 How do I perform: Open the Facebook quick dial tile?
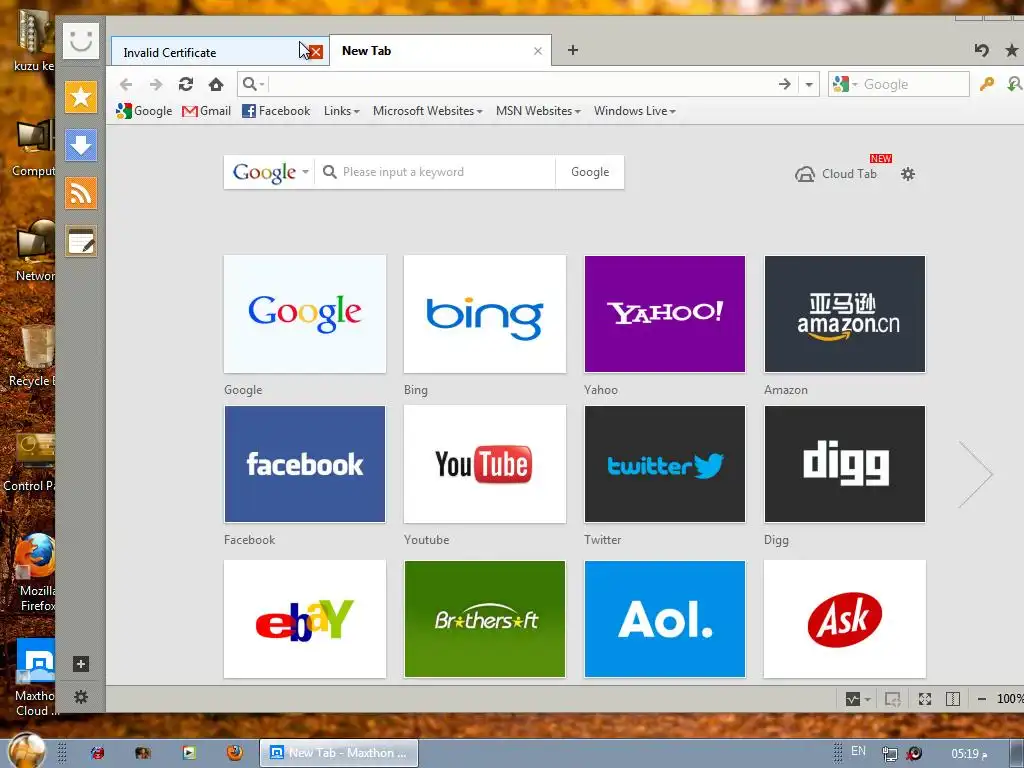tap(305, 464)
